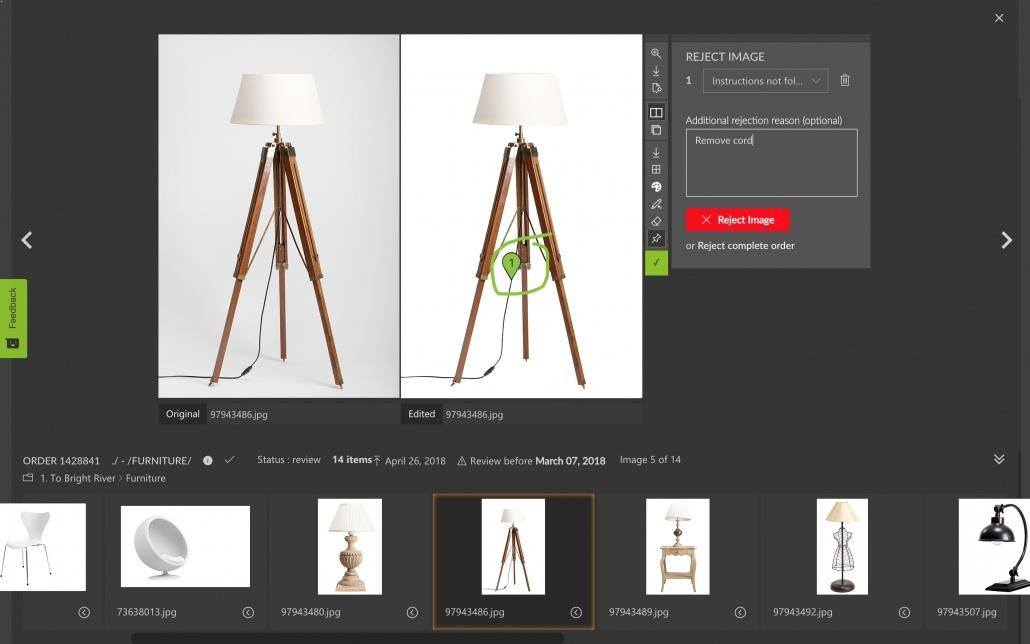This screenshot has width=1030, height=644.
Task: Click circle arrow icon next to 97943480.jpg
Action: [x=413, y=612]
